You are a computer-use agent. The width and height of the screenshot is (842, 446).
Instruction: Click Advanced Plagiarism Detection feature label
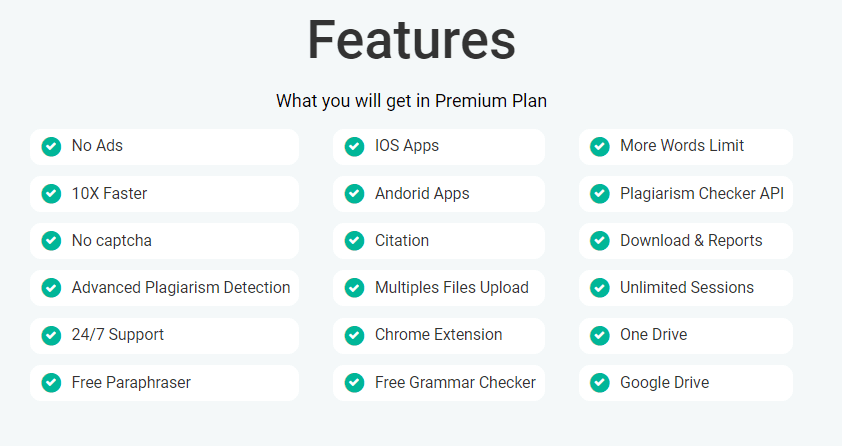click(x=181, y=288)
